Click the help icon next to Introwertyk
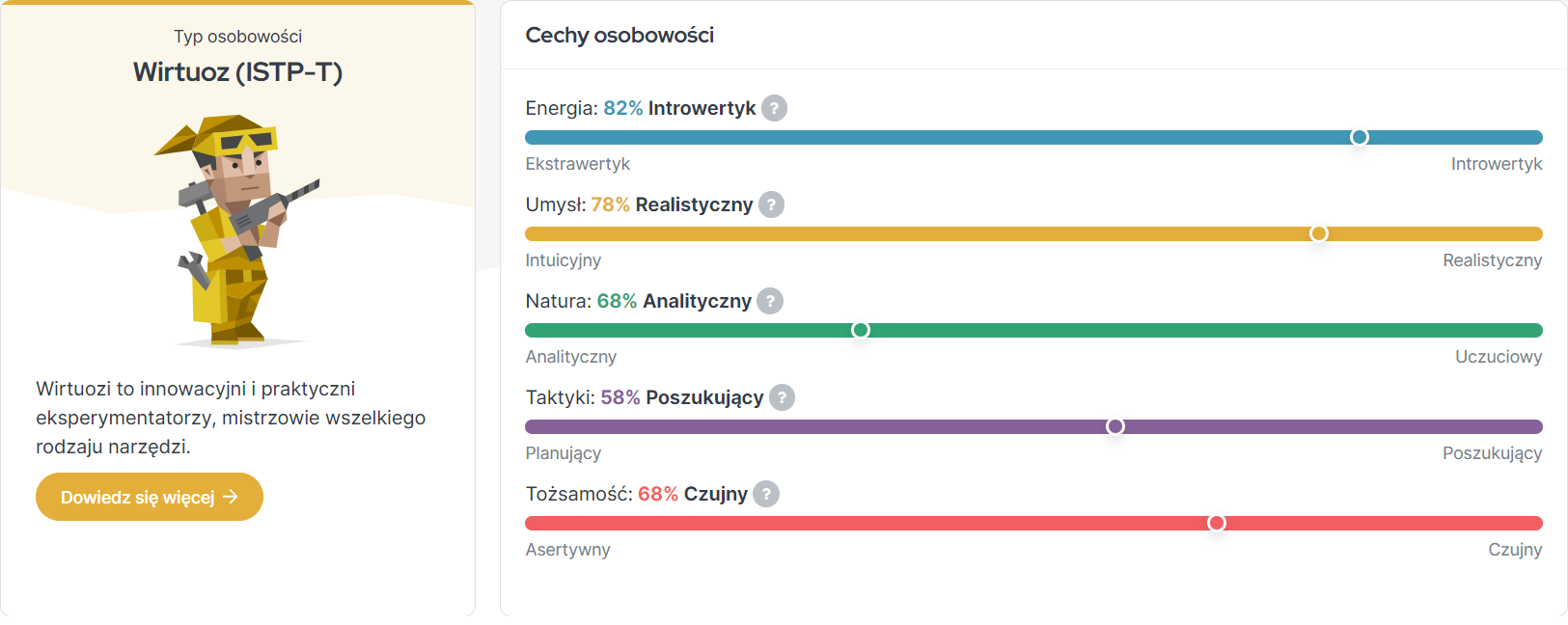 pyautogui.click(x=774, y=108)
